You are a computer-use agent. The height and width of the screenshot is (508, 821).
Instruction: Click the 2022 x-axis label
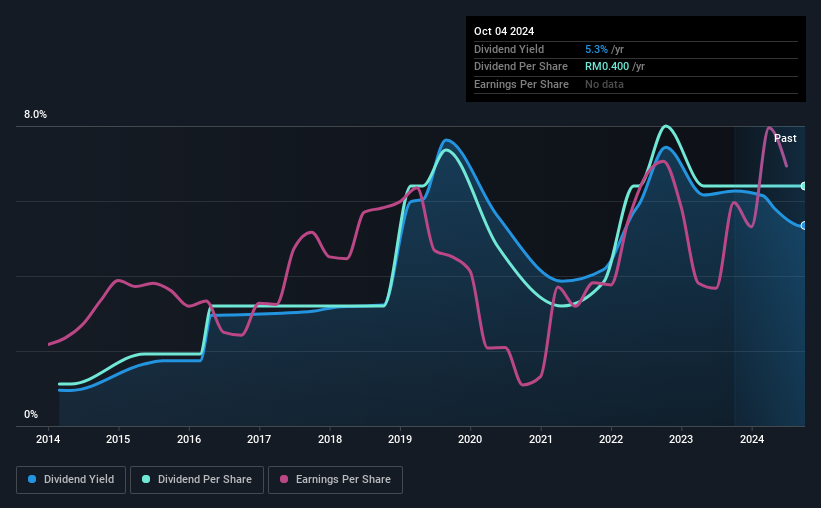click(x=611, y=439)
